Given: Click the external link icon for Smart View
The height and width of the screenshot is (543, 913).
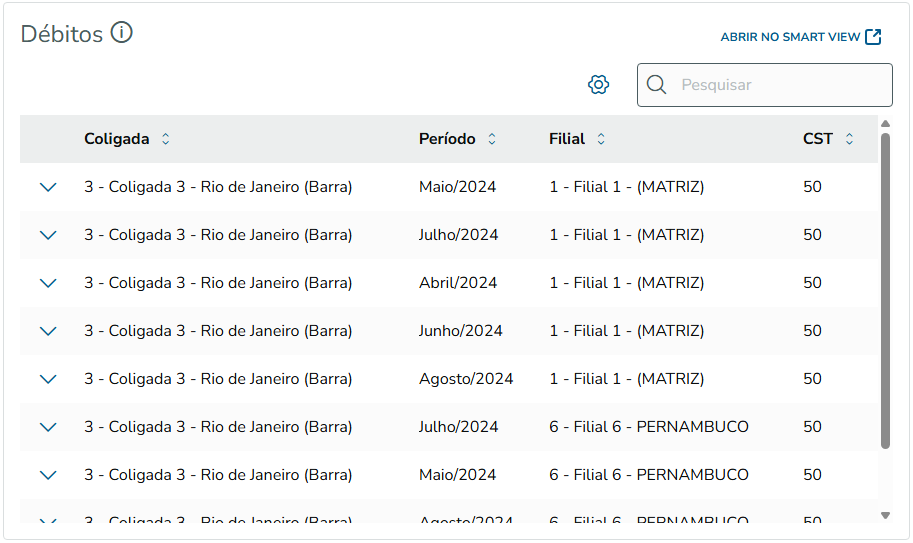Looking at the screenshot, I should pyautogui.click(x=873, y=37).
